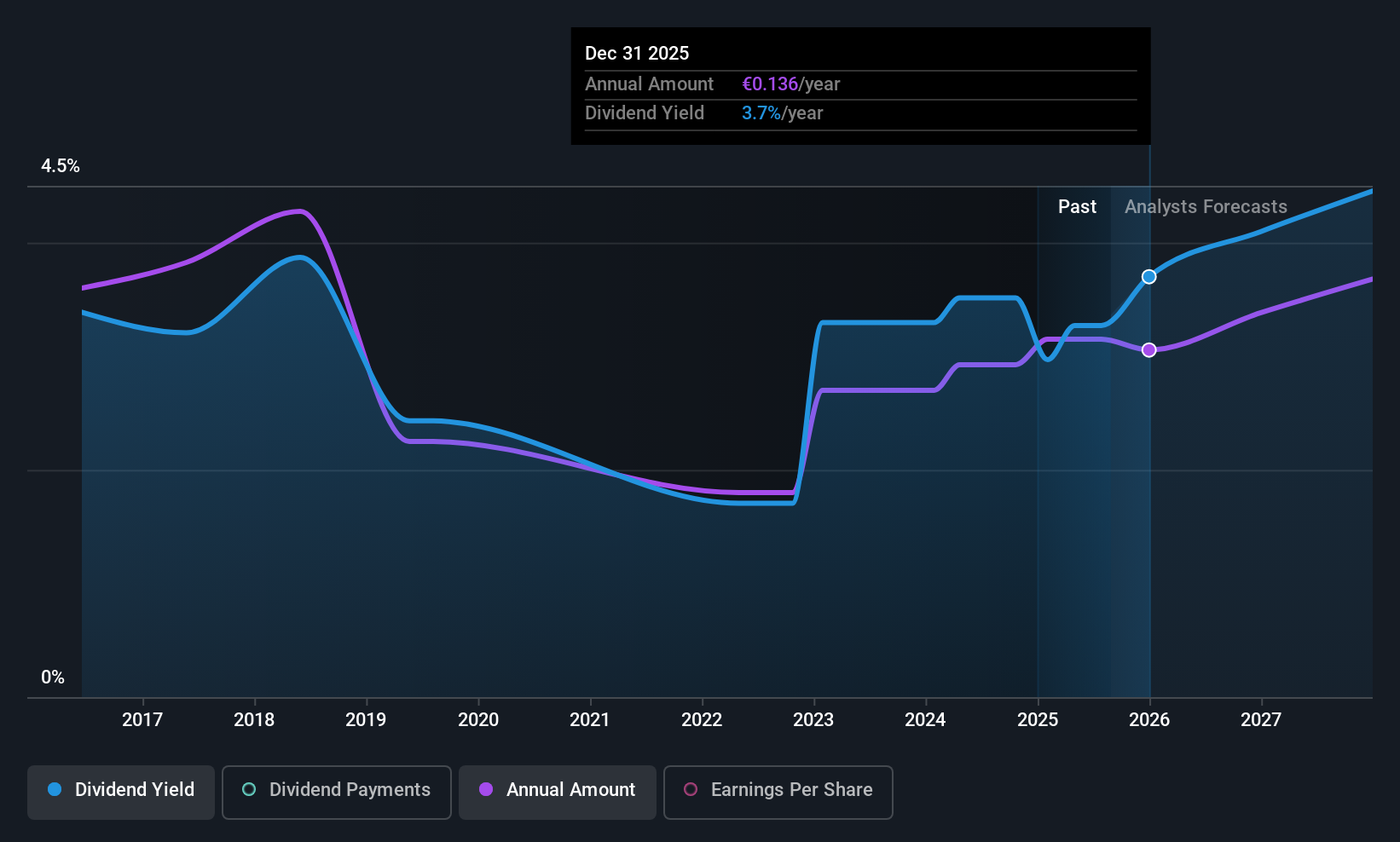Click the Analysts Forecasts label
Image resolution: width=1400 pixels, height=842 pixels.
point(1206,206)
